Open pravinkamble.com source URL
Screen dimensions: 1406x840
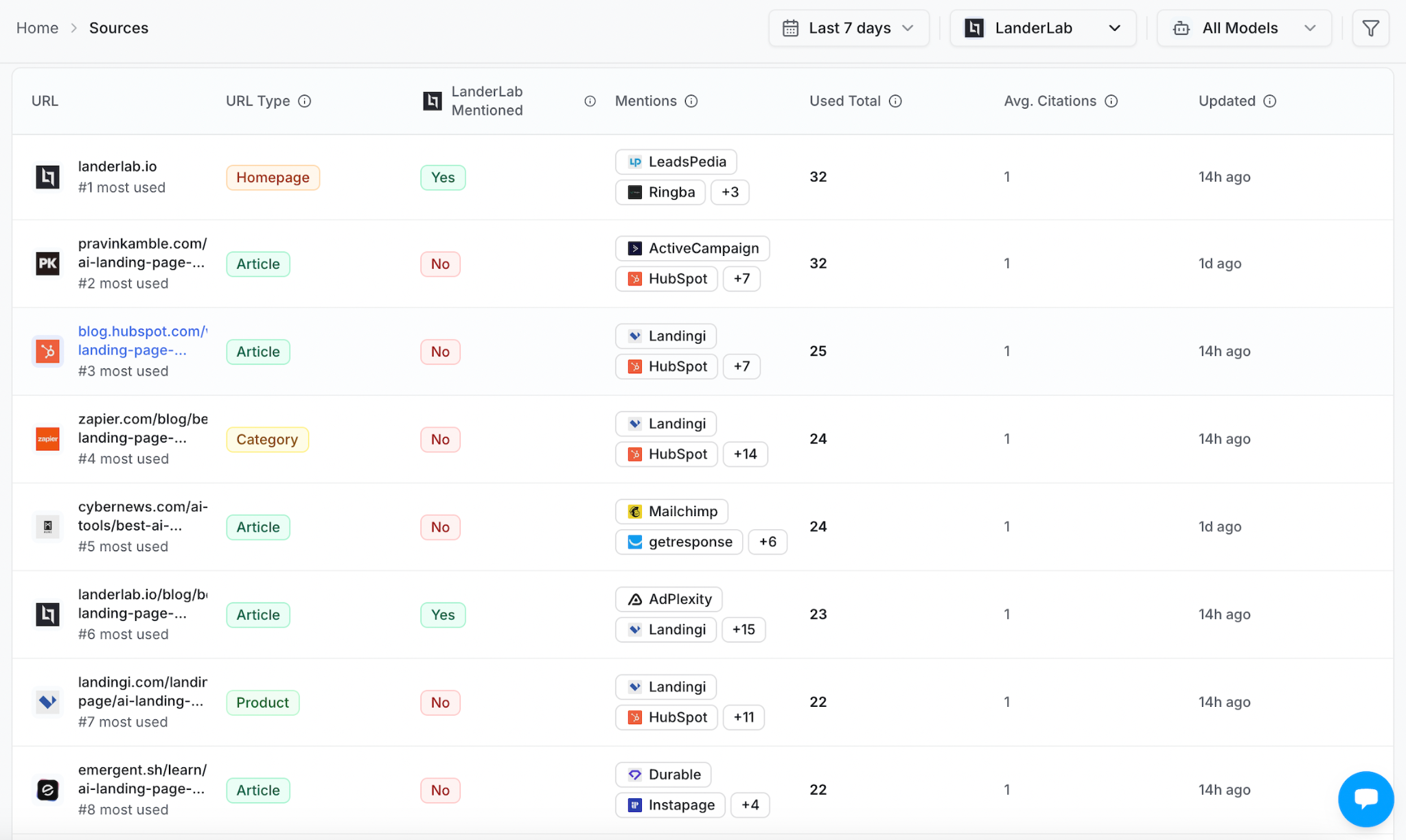pyautogui.click(x=142, y=253)
